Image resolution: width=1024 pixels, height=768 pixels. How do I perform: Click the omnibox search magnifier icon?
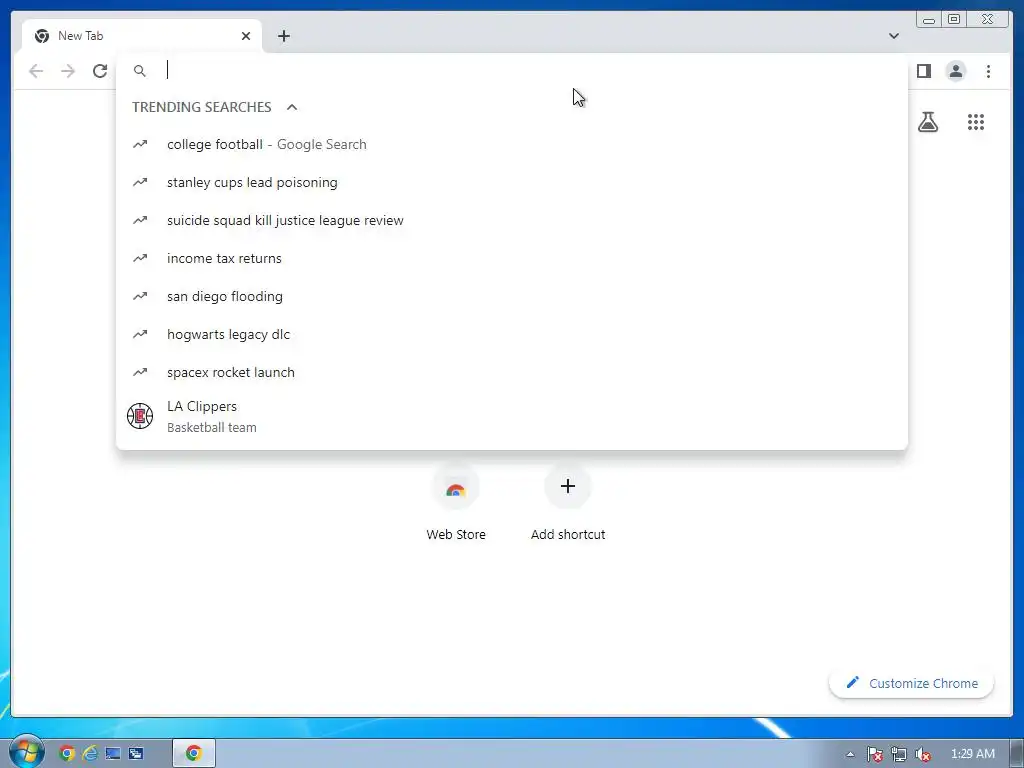point(140,71)
